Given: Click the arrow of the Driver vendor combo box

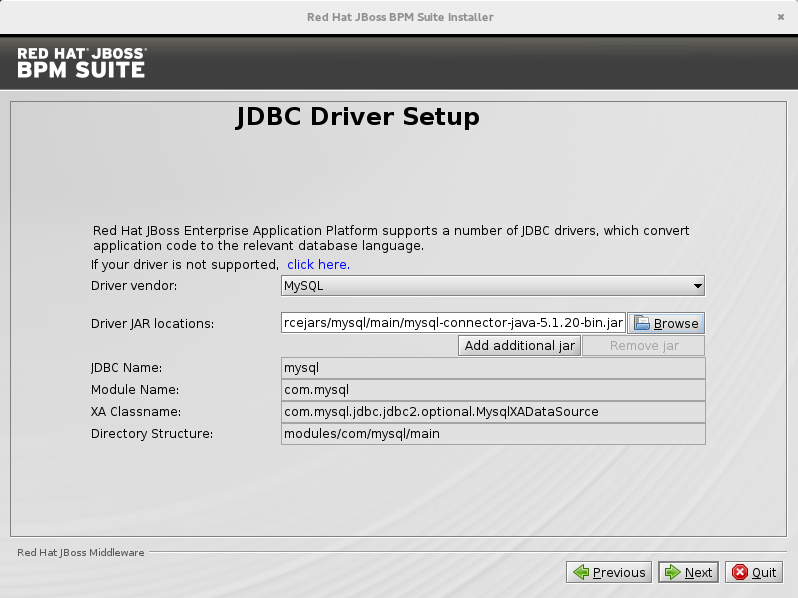Looking at the screenshot, I should click(x=697, y=286).
